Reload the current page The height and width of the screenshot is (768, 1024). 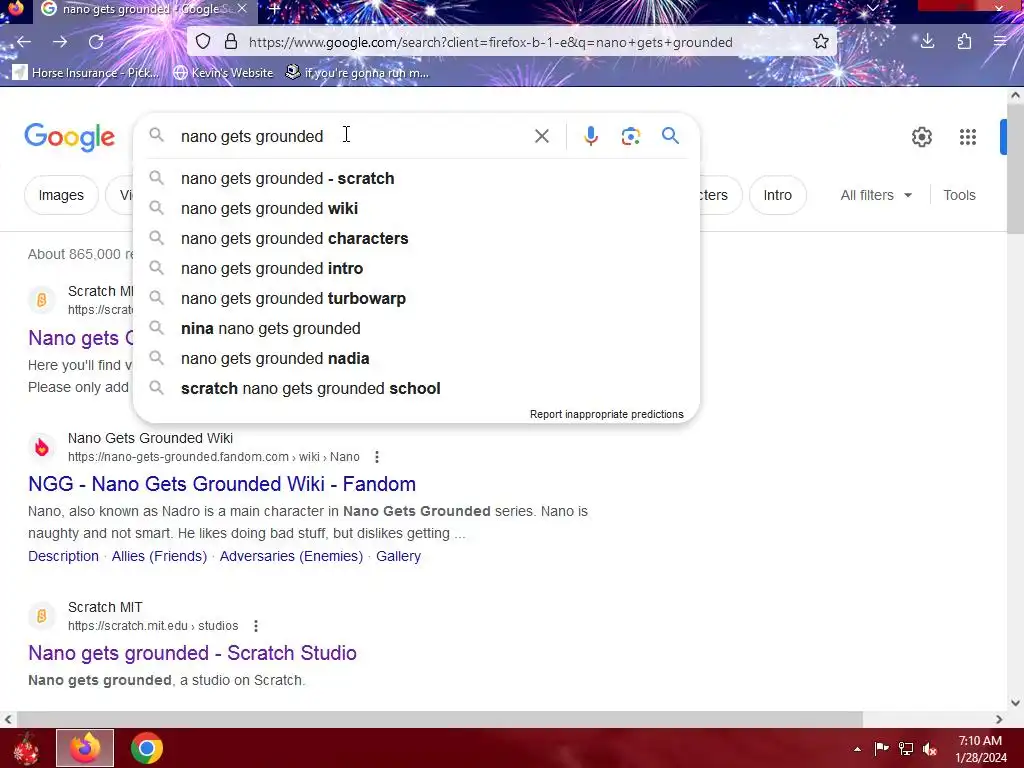tap(96, 42)
